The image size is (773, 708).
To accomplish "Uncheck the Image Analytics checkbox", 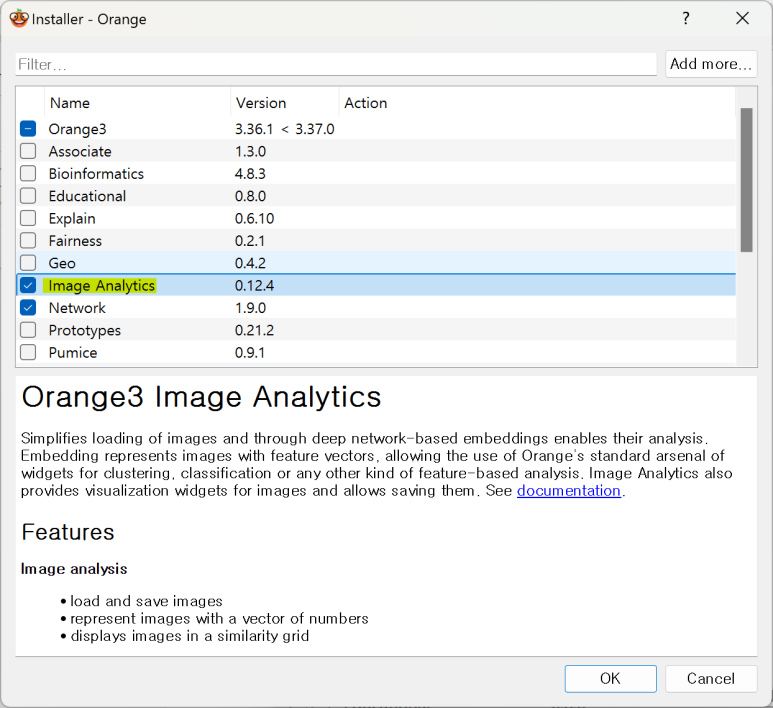I will pyautogui.click(x=28, y=285).
